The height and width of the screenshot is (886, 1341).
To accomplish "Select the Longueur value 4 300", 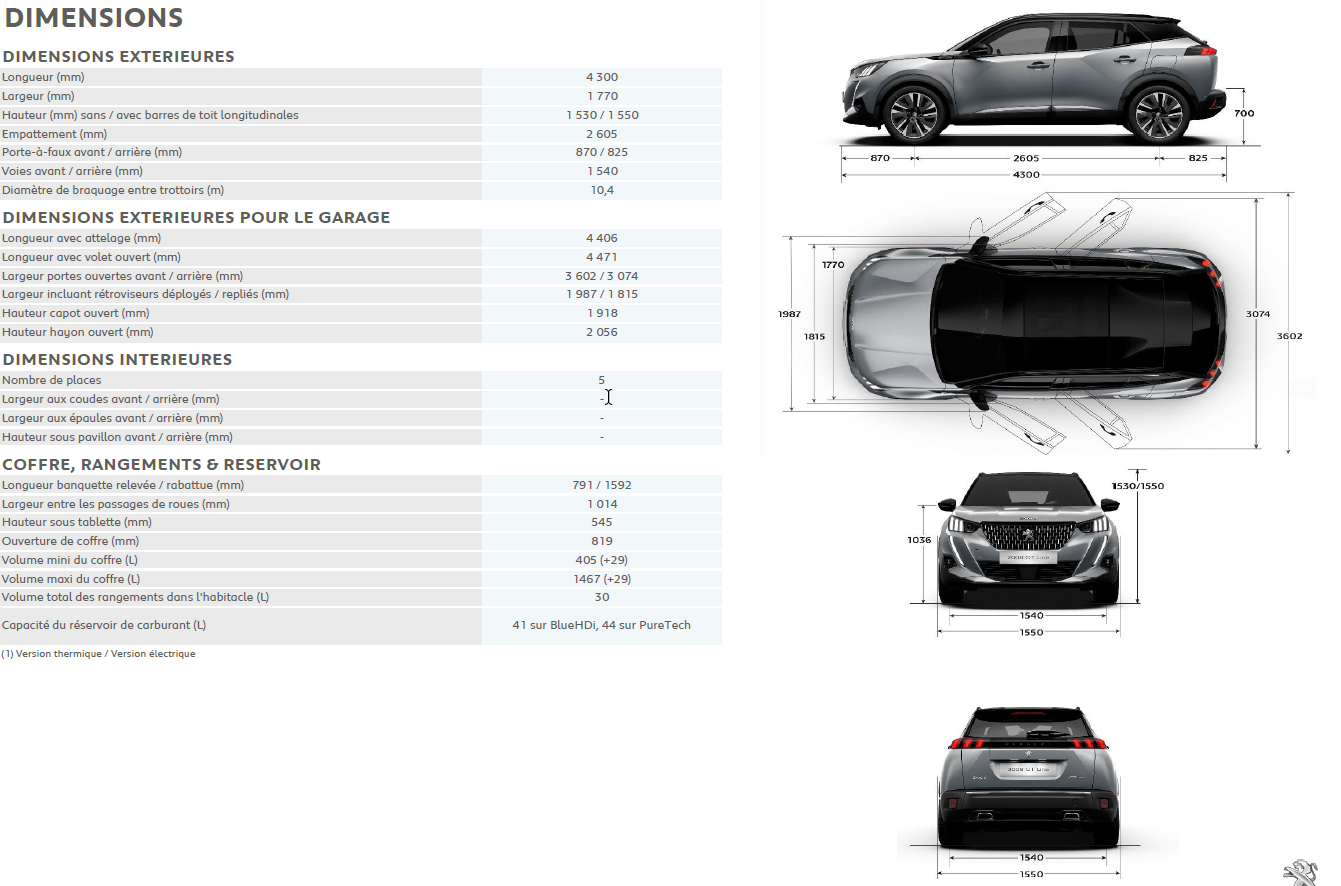I will pos(601,77).
